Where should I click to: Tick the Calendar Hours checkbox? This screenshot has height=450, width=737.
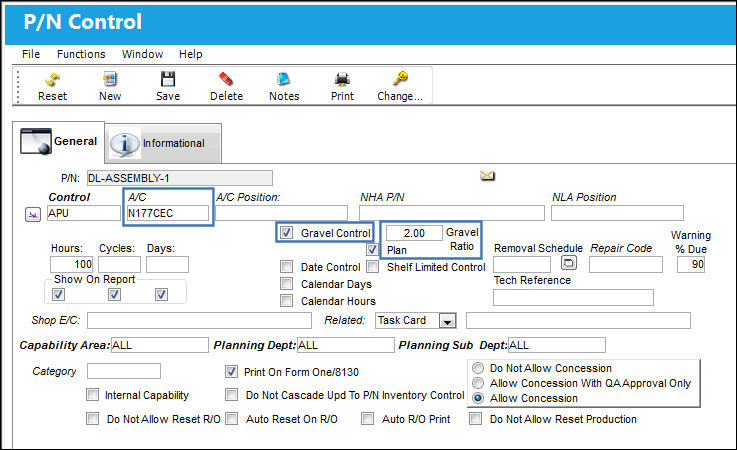[x=286, y=301]
